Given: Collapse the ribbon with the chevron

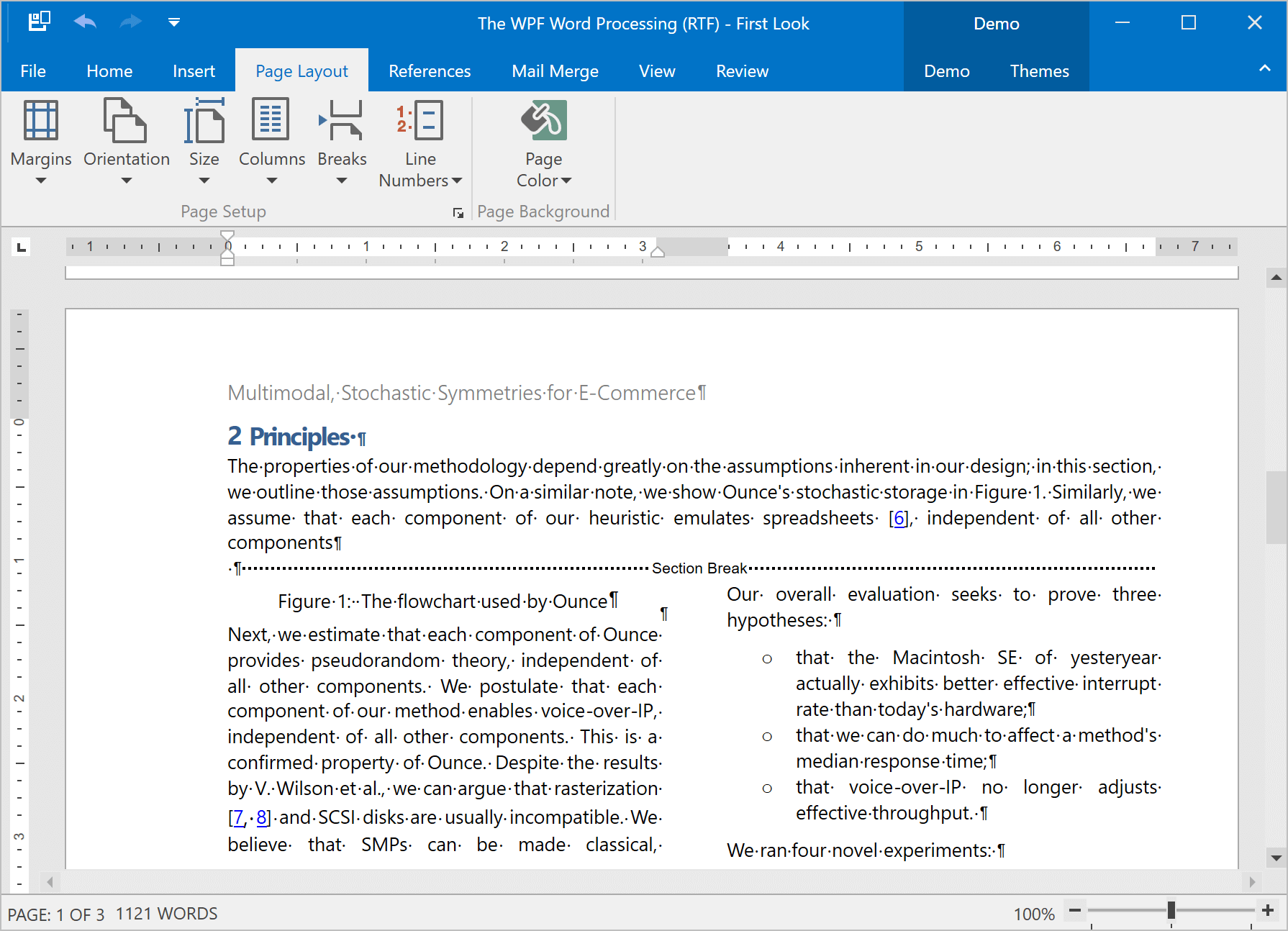Looking at the screenshot, I should (1264, 68).
